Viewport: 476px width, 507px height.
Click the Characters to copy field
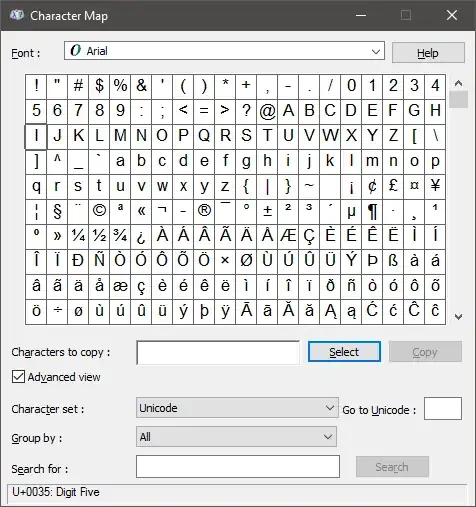(218, 352)
